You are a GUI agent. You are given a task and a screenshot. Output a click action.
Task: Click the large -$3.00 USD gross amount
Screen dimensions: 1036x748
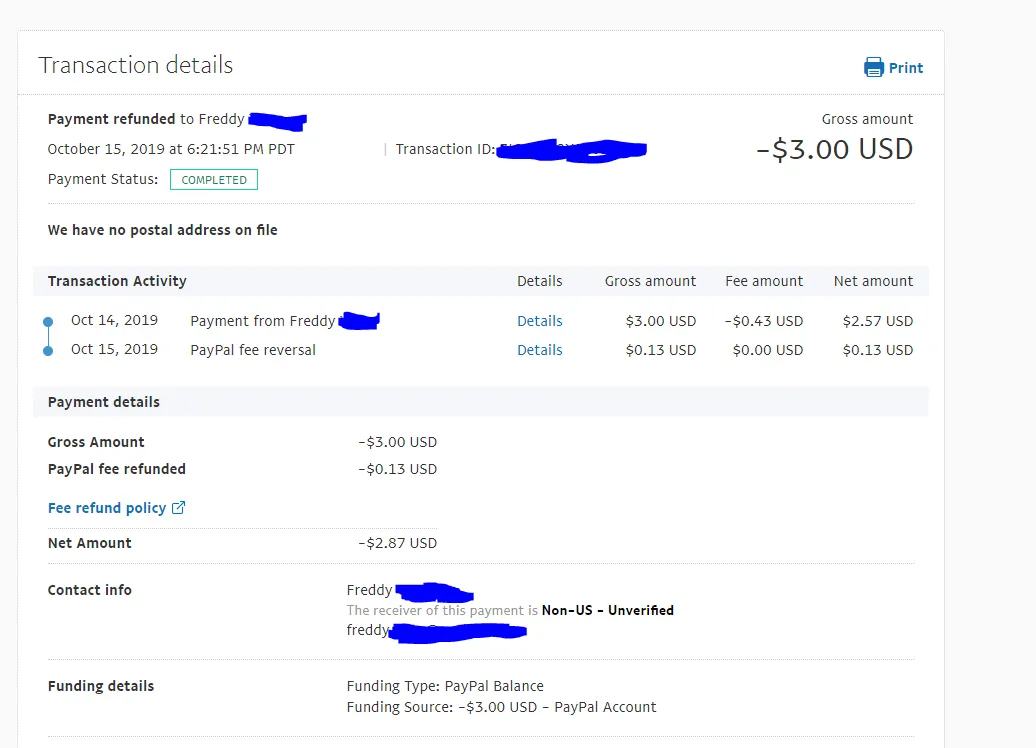(x=834, y=150)
